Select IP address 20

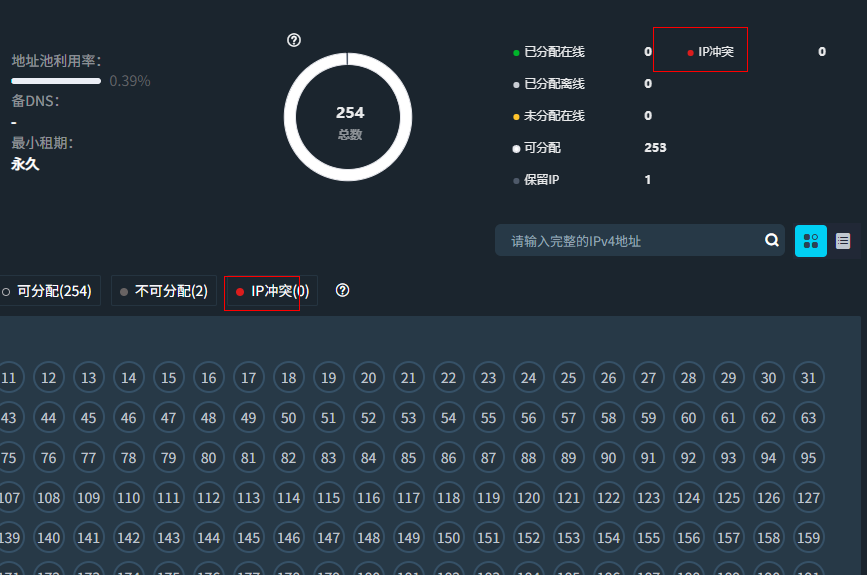tap(368, 378)
